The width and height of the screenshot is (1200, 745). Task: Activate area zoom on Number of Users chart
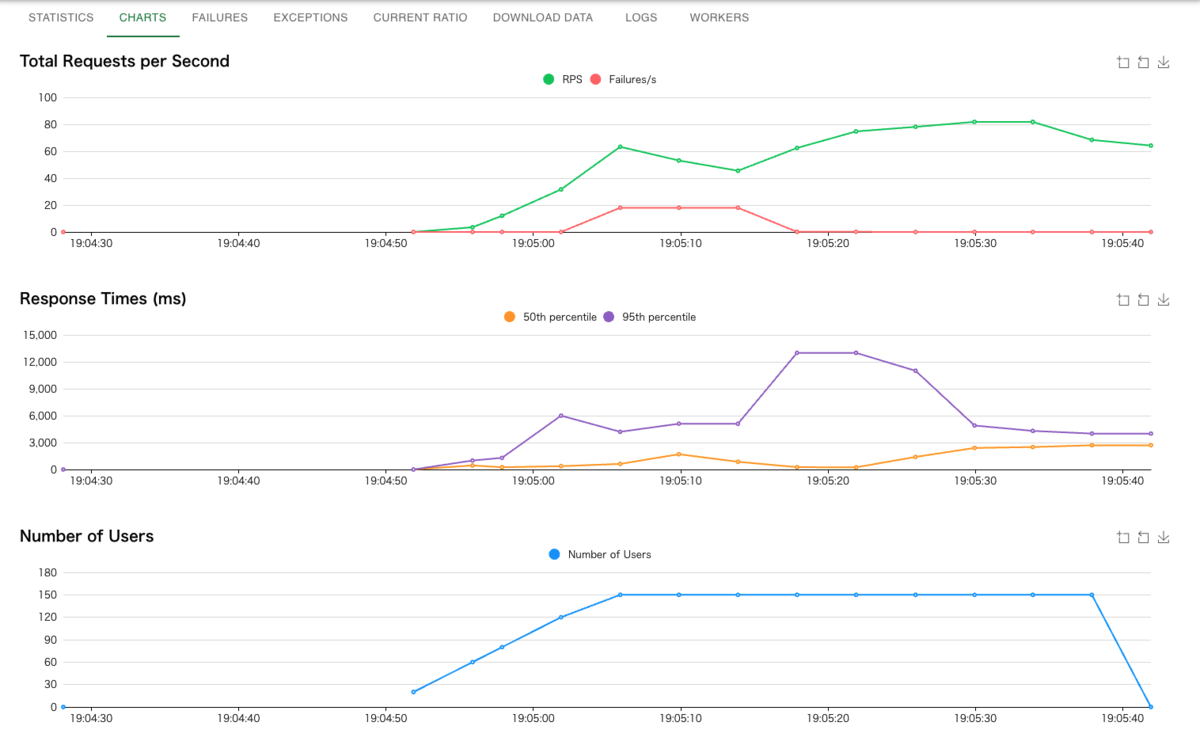pyautogui.click(x=1123, y=537)
